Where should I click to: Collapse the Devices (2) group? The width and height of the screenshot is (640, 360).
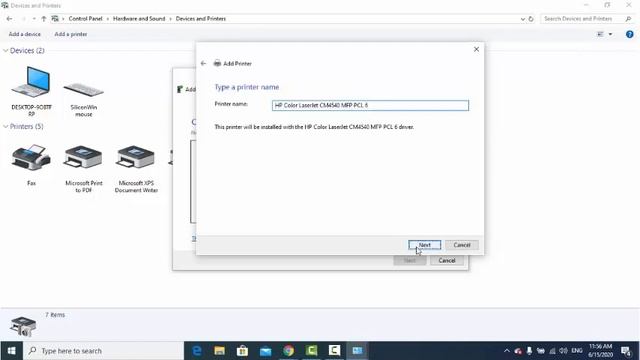(5, 51)
